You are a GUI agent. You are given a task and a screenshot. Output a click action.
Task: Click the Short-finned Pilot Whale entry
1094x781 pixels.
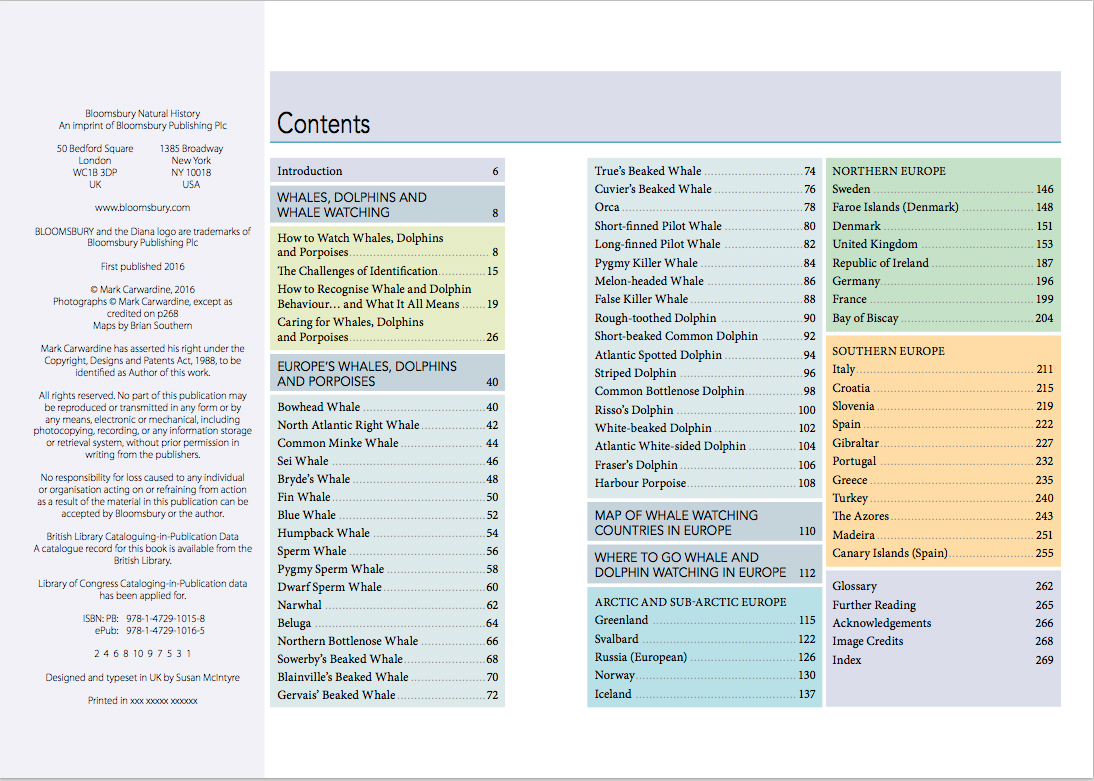tap(705, 226)
